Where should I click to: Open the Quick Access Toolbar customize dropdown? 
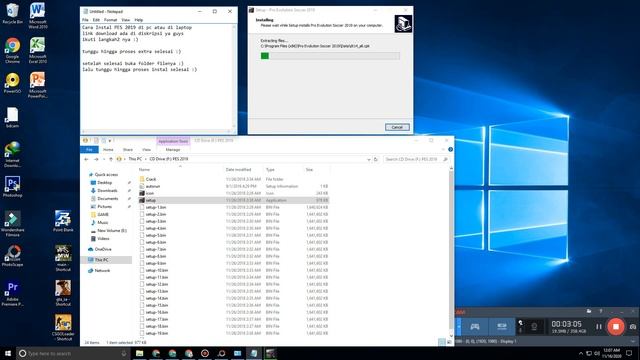click(x=110, y=141)
